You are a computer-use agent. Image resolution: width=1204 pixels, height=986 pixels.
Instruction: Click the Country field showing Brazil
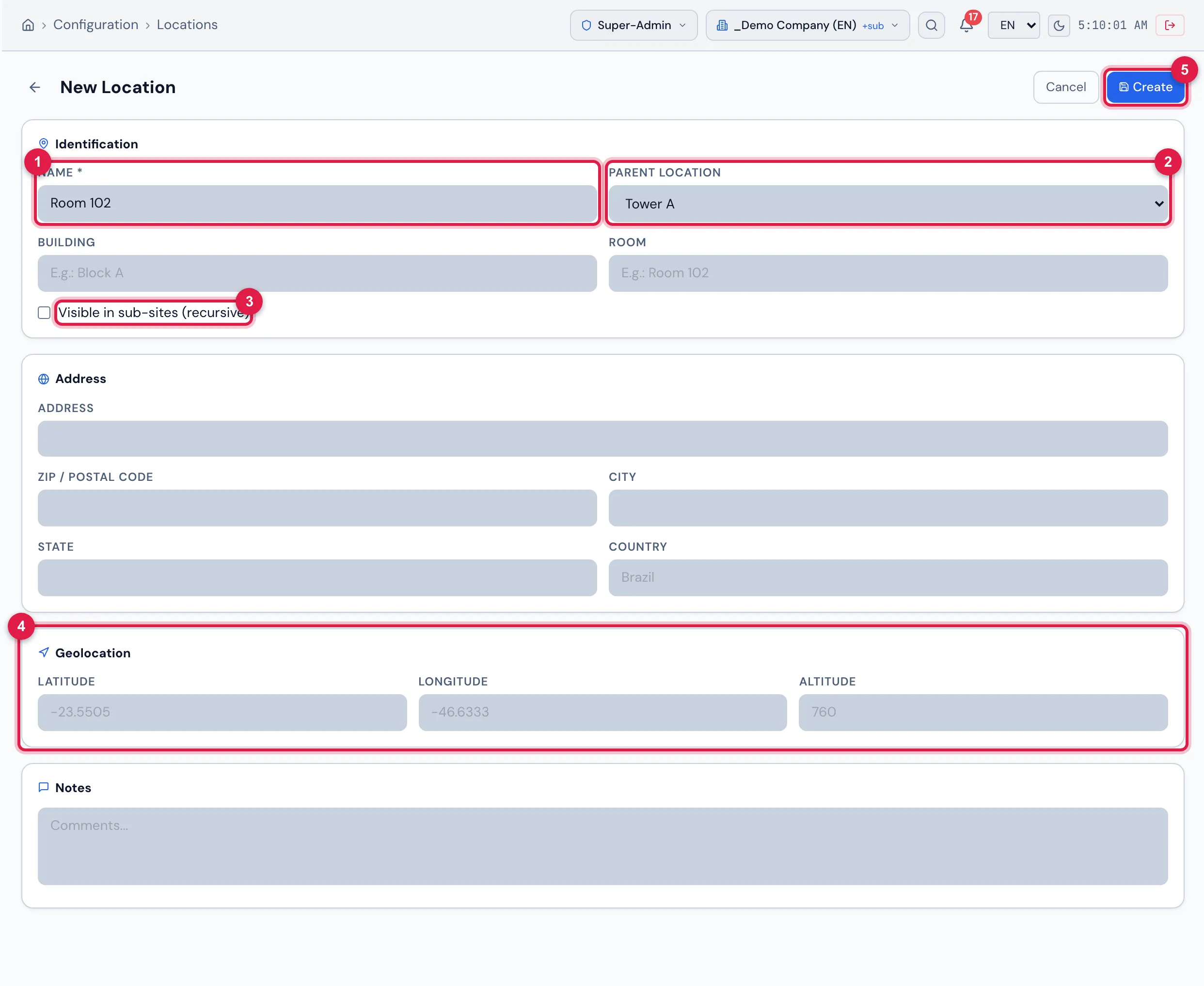pos(888,578)
